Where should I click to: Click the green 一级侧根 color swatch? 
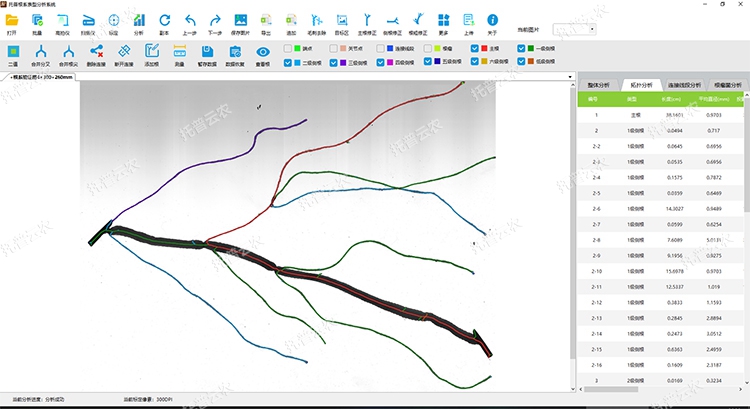(x=533, y=47)
